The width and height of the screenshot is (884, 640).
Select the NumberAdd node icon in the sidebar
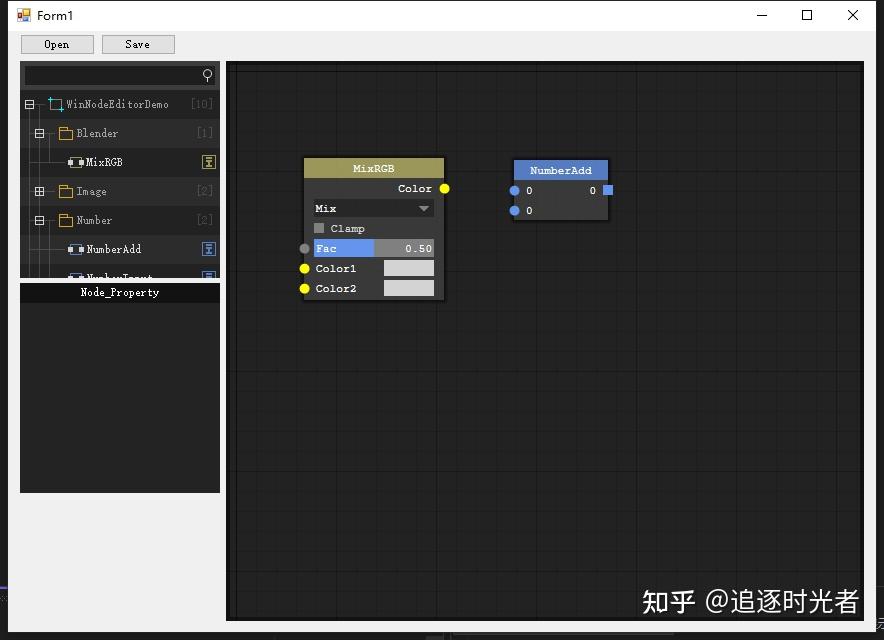click(77, 249)
